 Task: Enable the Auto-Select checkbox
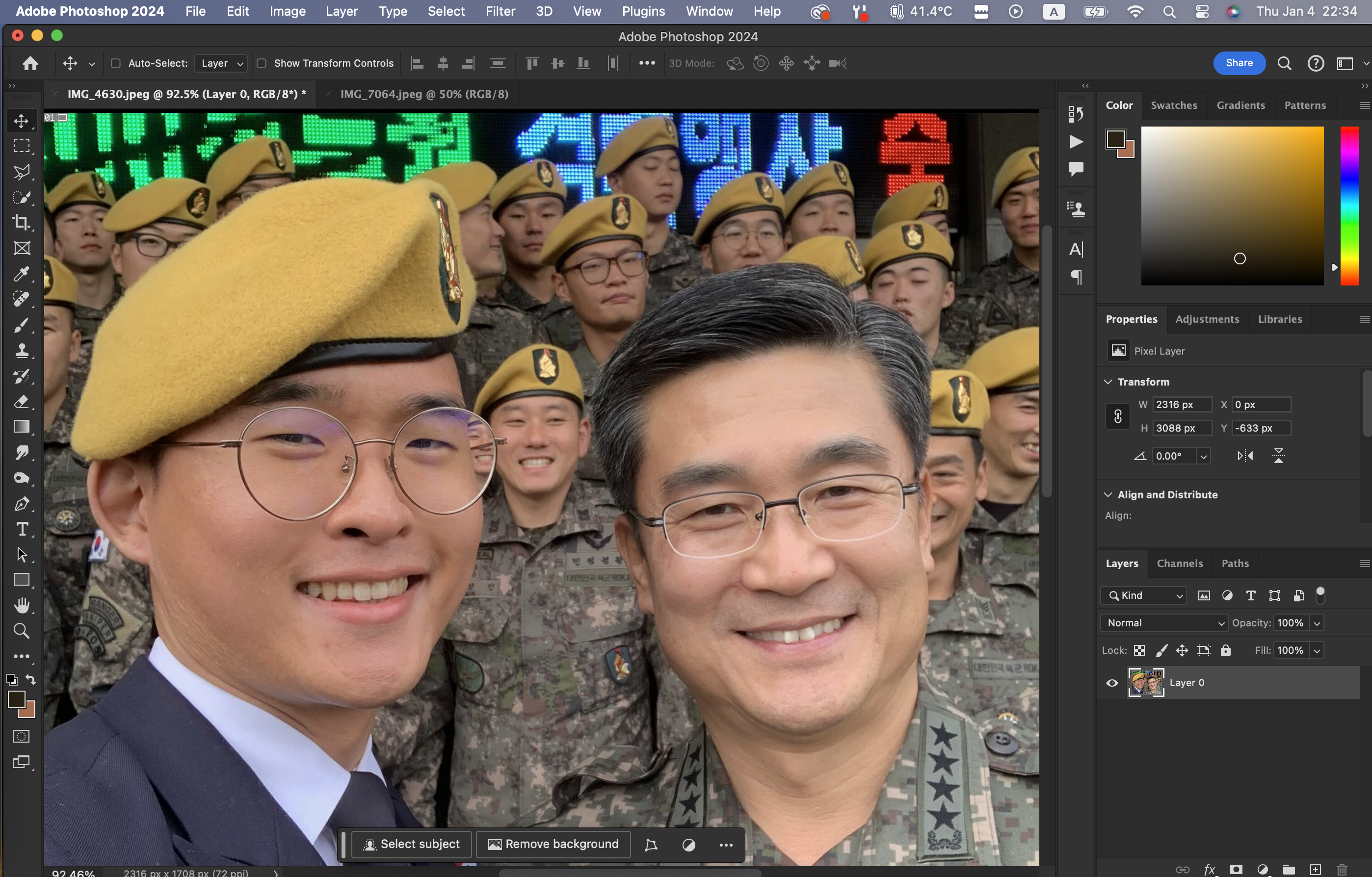point(116,63)
